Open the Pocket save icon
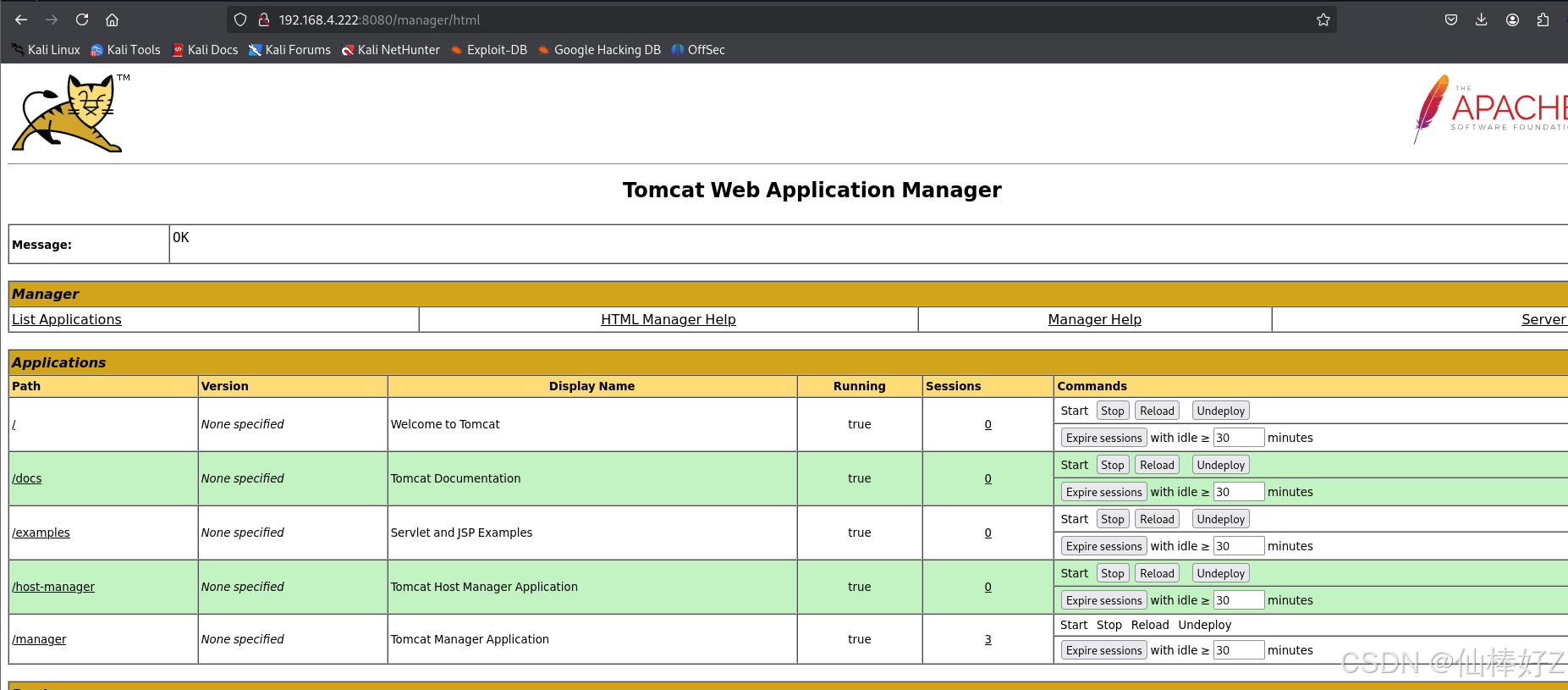The height and width of the screenshot is (690, 1568). click(1451, 19)
